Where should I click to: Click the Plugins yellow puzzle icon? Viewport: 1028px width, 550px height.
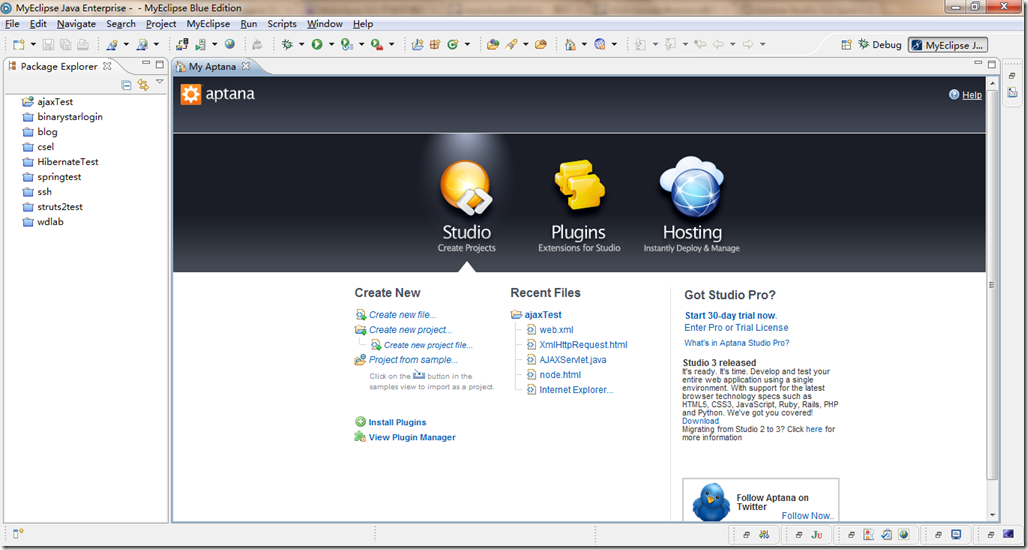pos(579,186)
